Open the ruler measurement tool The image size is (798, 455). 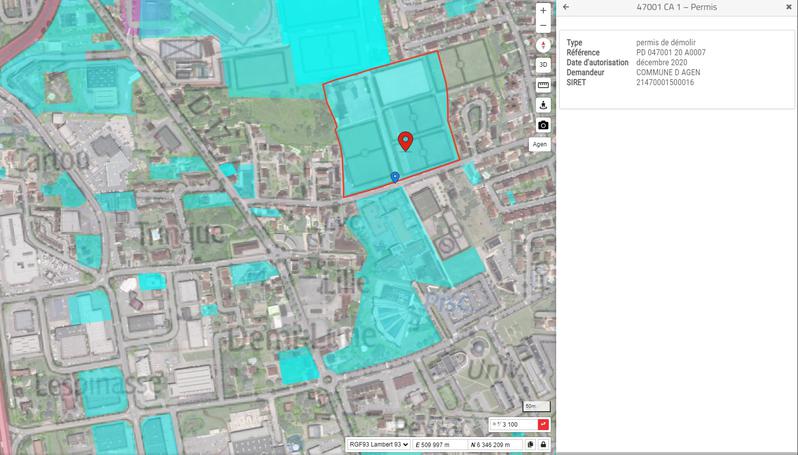(543, 85)
